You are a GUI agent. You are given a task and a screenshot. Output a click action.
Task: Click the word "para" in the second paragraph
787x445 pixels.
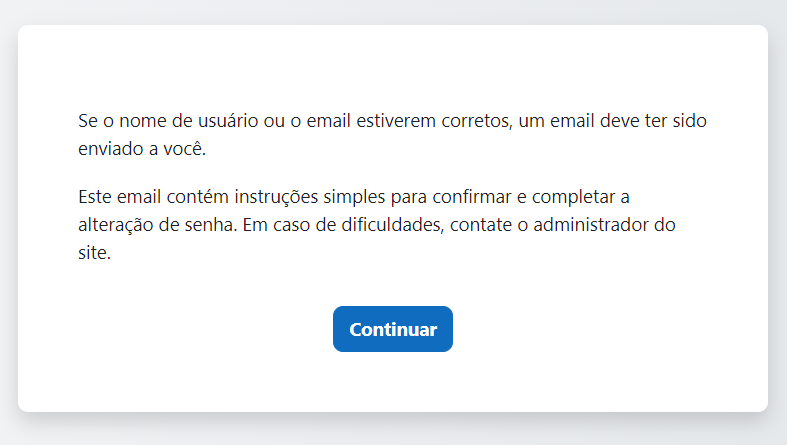point(402,196)
